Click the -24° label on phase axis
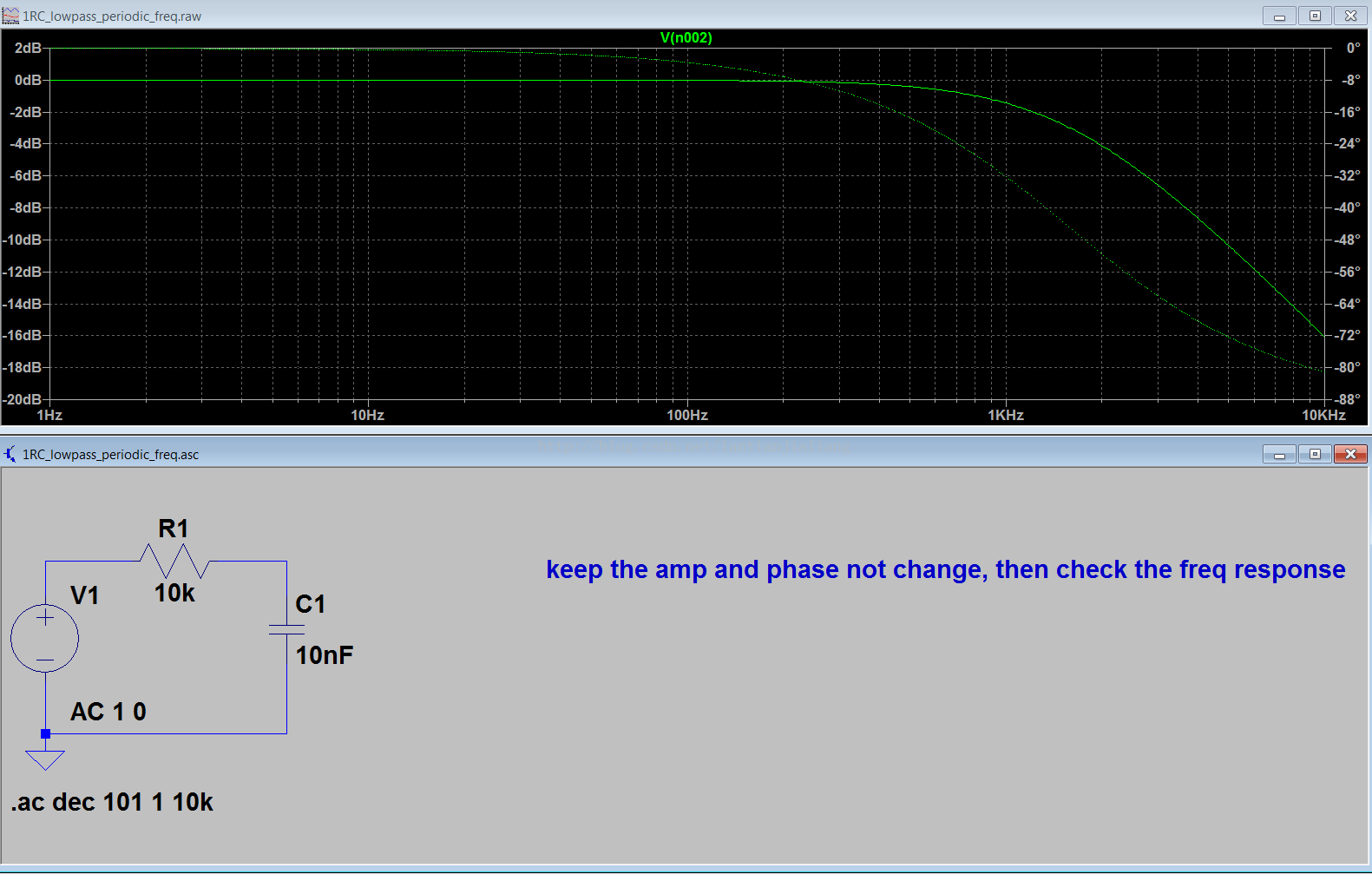 tap(1348, 143)
